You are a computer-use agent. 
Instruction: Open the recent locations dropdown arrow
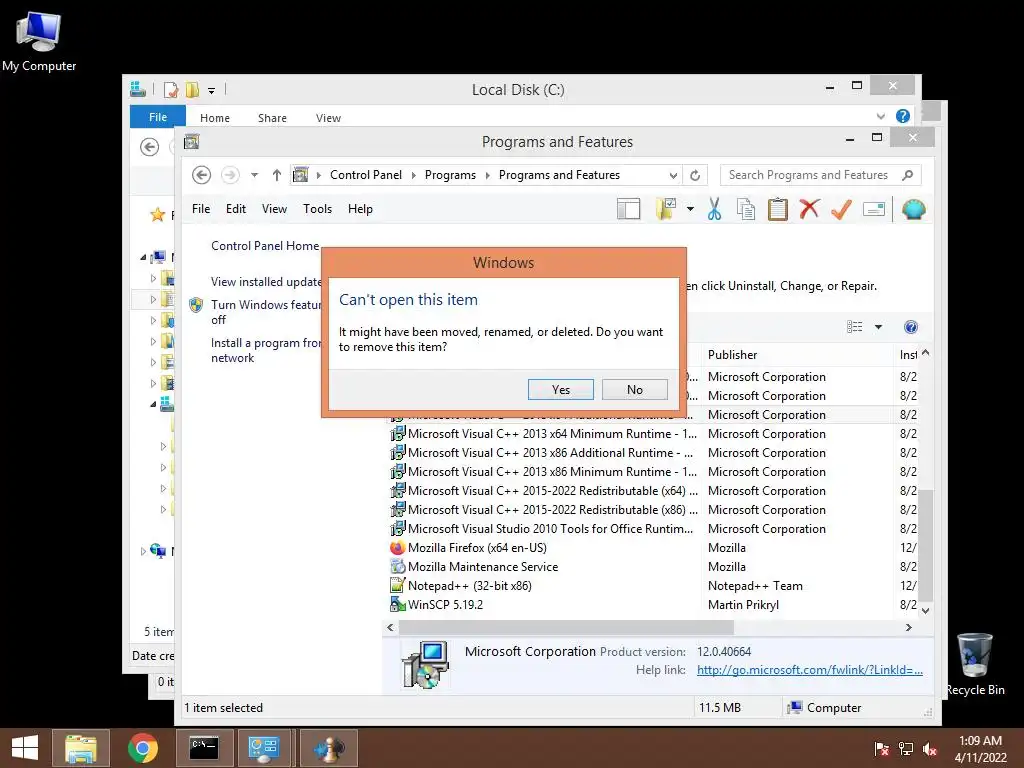255,175
